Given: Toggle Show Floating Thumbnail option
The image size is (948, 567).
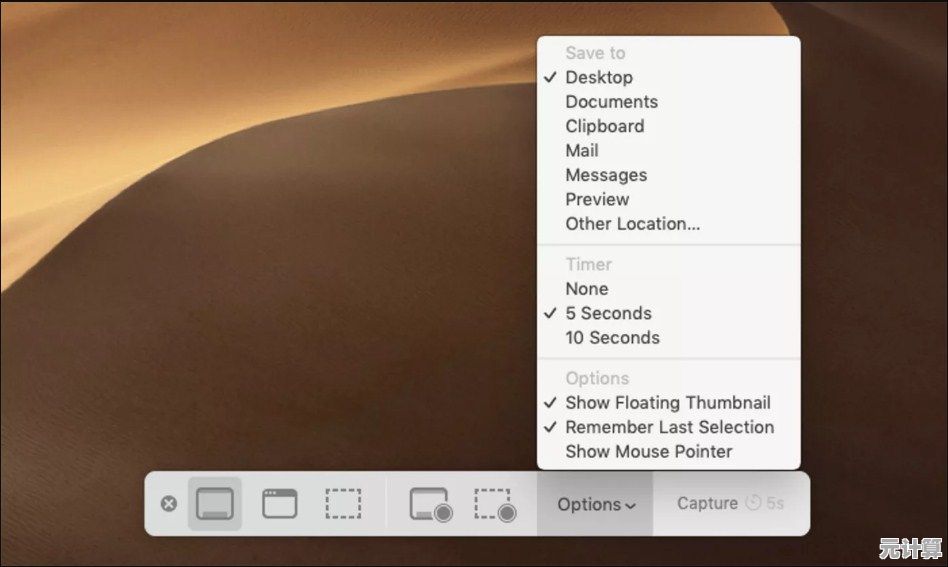Looking at the screenshot, I should [667, 403].
